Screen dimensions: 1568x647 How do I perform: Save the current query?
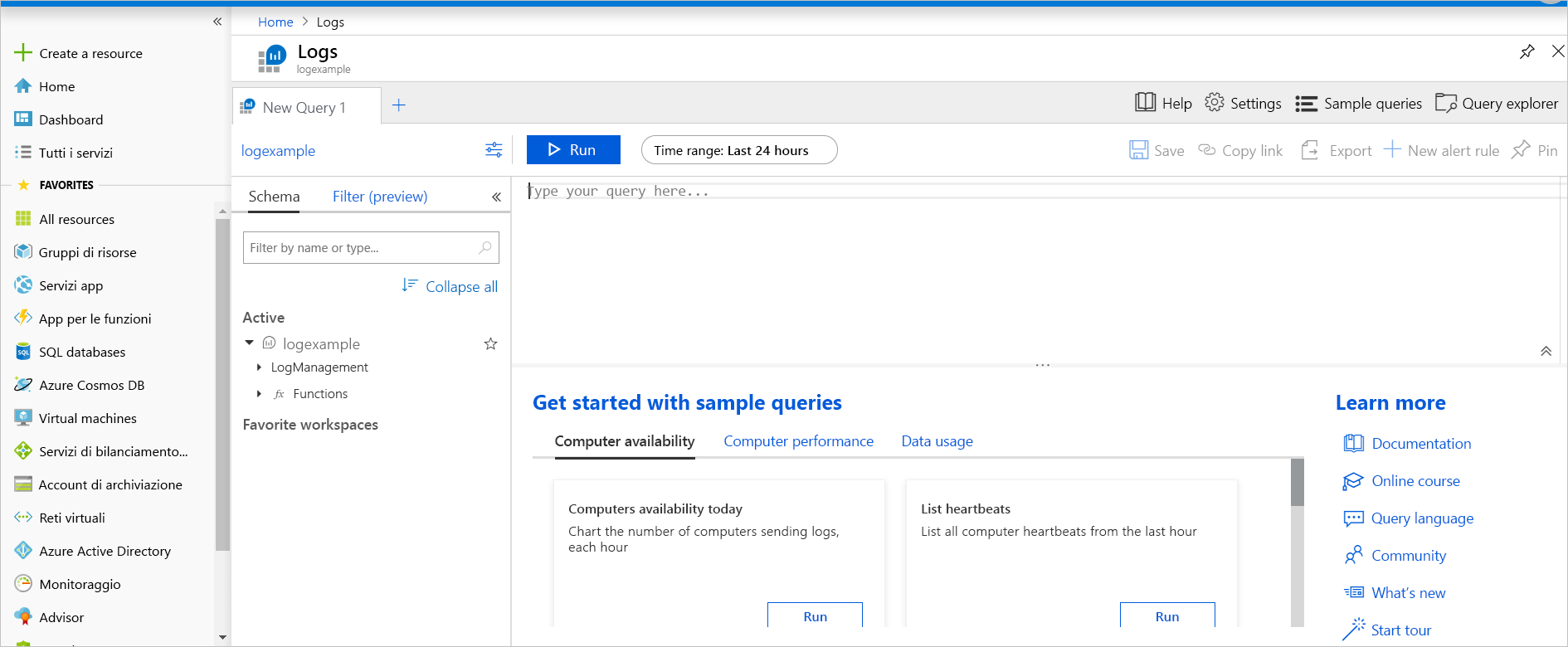(x=1157, y=150)
